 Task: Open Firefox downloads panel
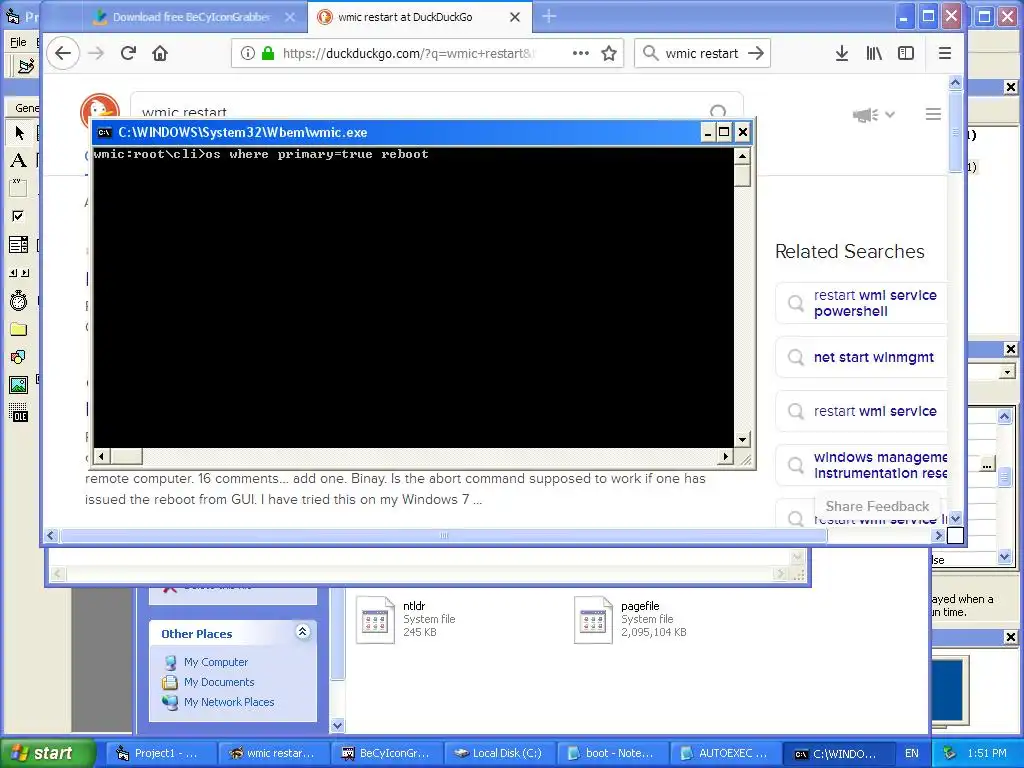(x=842, y=53)
